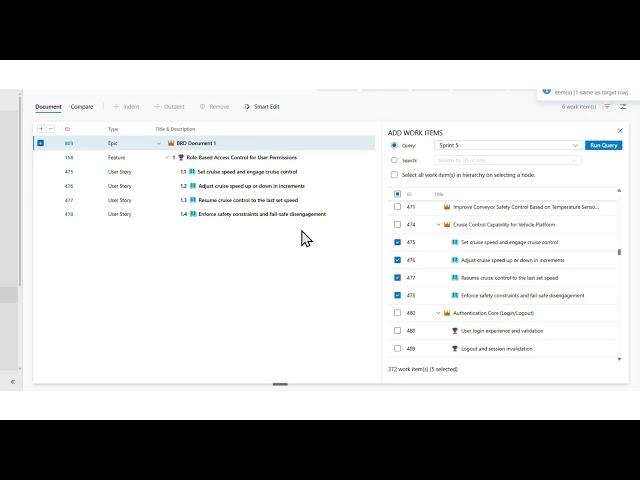Select the Search radio button
The width and height of the screenshot is (640, 480).
pos(394,160)
